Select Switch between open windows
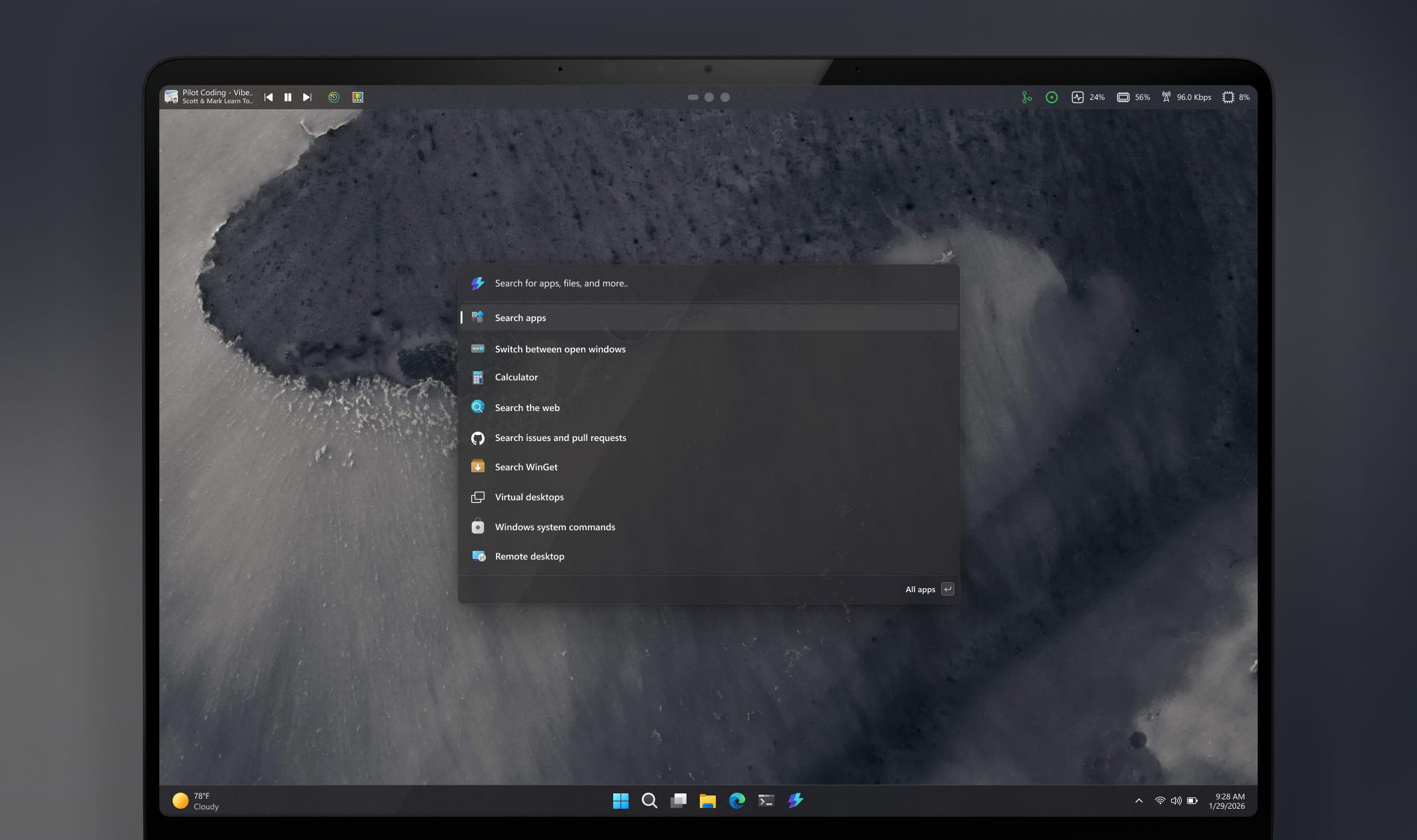The width and height of the screenshot is (1417, 840). tap(560, 348)
